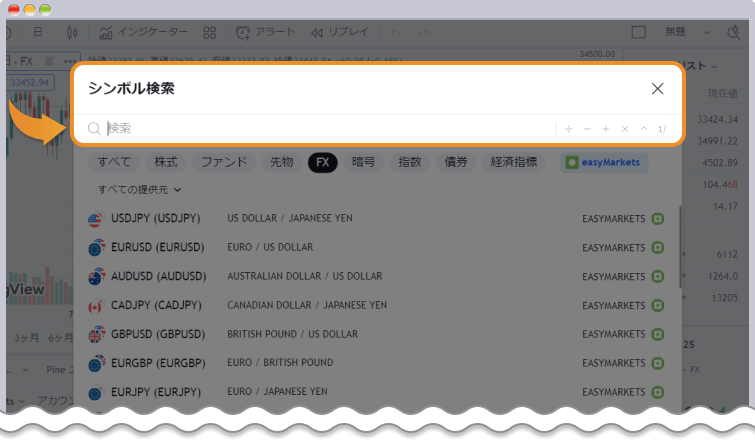Click the CADJPY Canada flag icon
The height and width of the screenshot is (443, 755).
(x=96, y=306)
